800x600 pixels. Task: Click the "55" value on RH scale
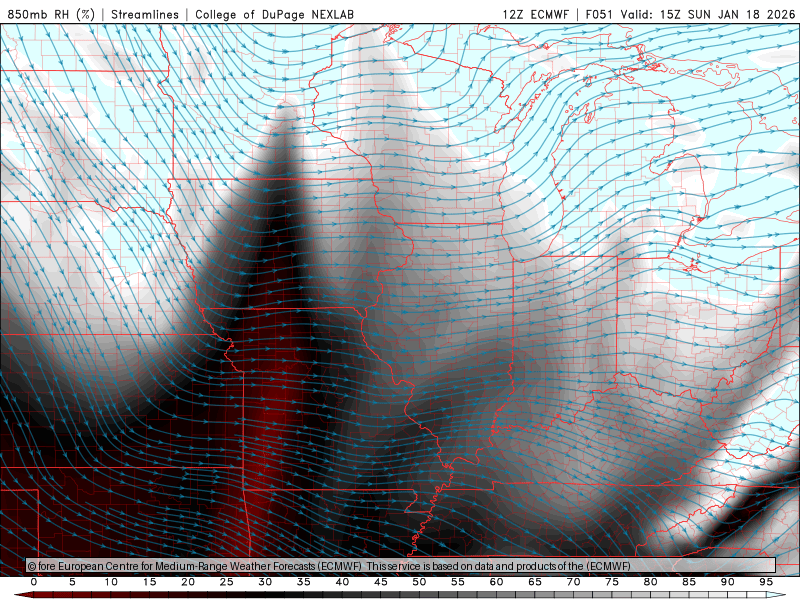coord(458,582)
